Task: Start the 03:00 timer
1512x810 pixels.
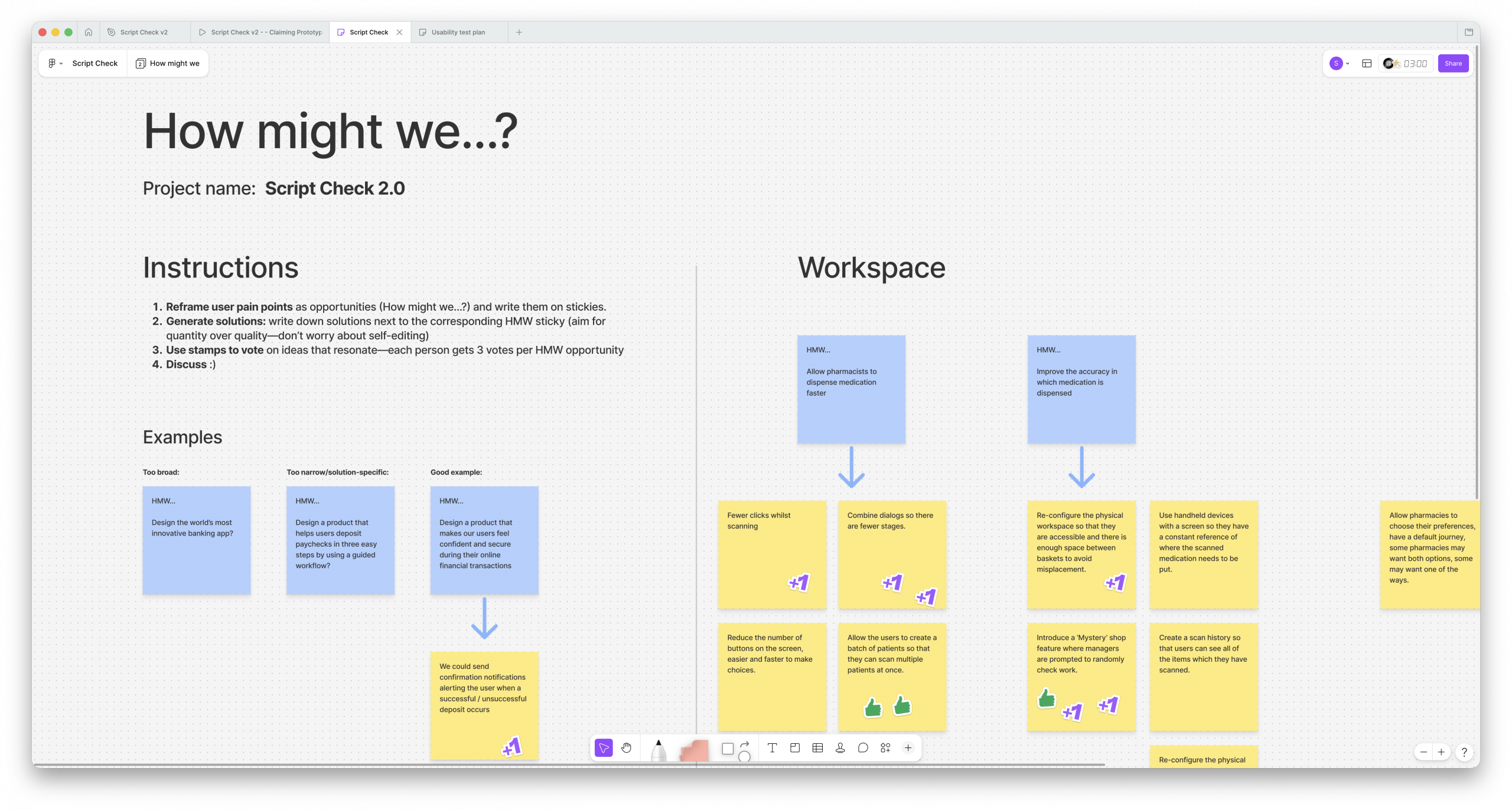Action: (x=1415, y=64)
